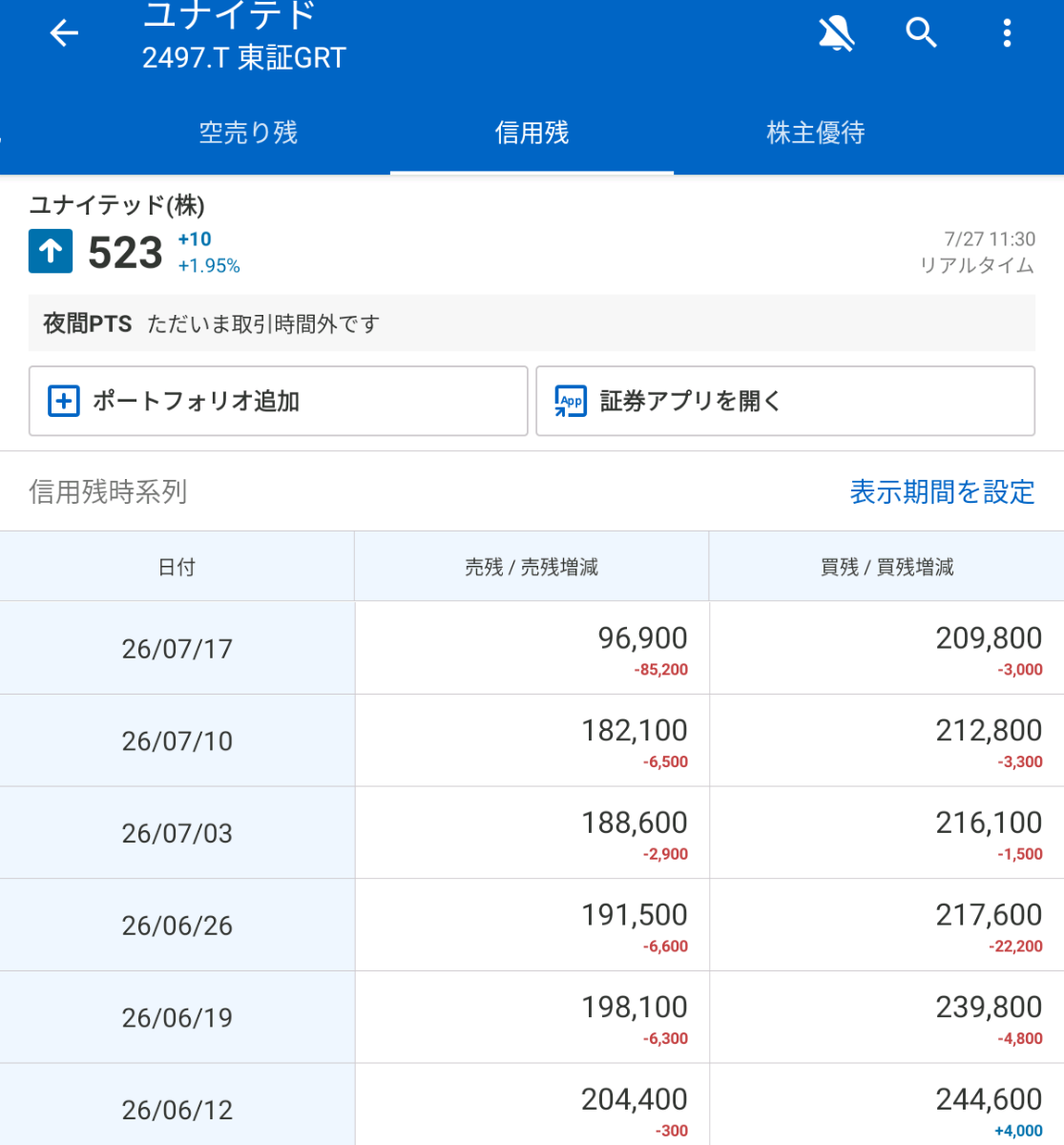Click the ポートフォリオ追加 button
1064x1145 pixels.
279,401
